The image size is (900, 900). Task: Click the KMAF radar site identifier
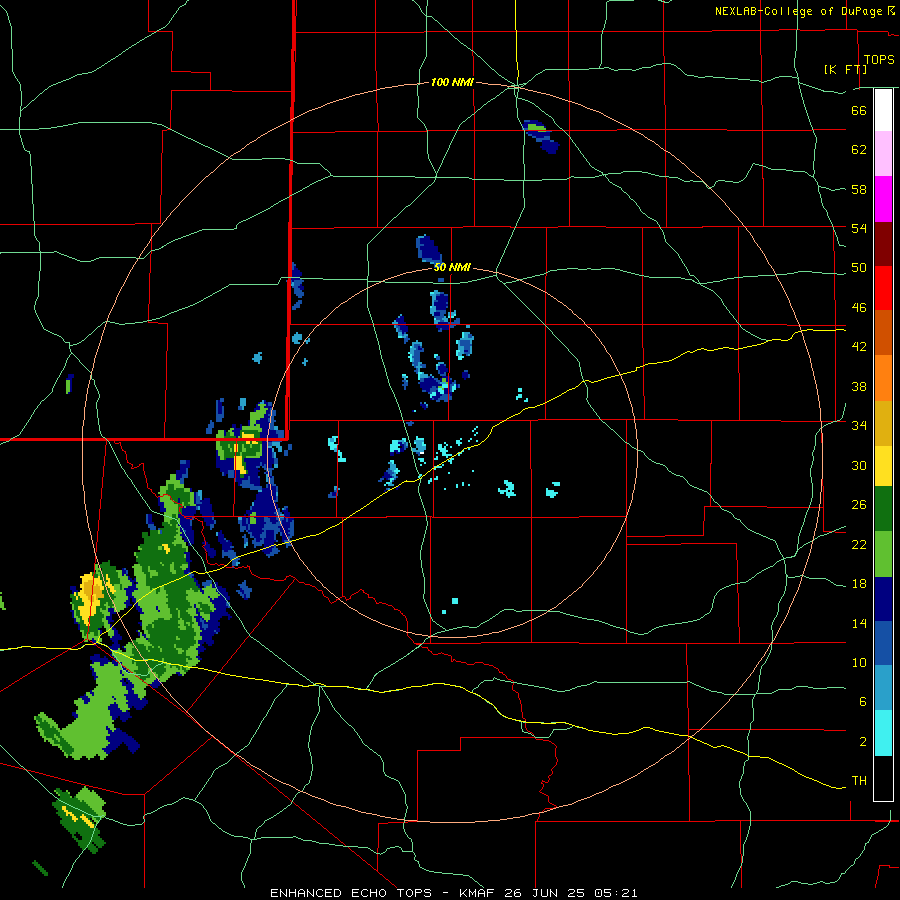[x=479, y=893]
